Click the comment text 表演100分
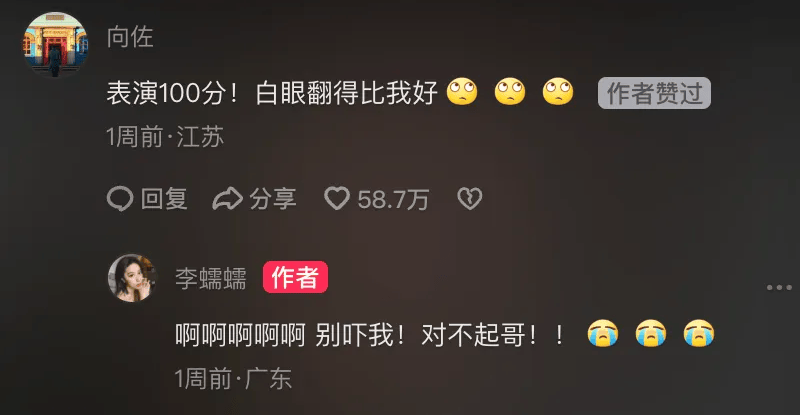800x415 pixels. (x=166, y=93)
